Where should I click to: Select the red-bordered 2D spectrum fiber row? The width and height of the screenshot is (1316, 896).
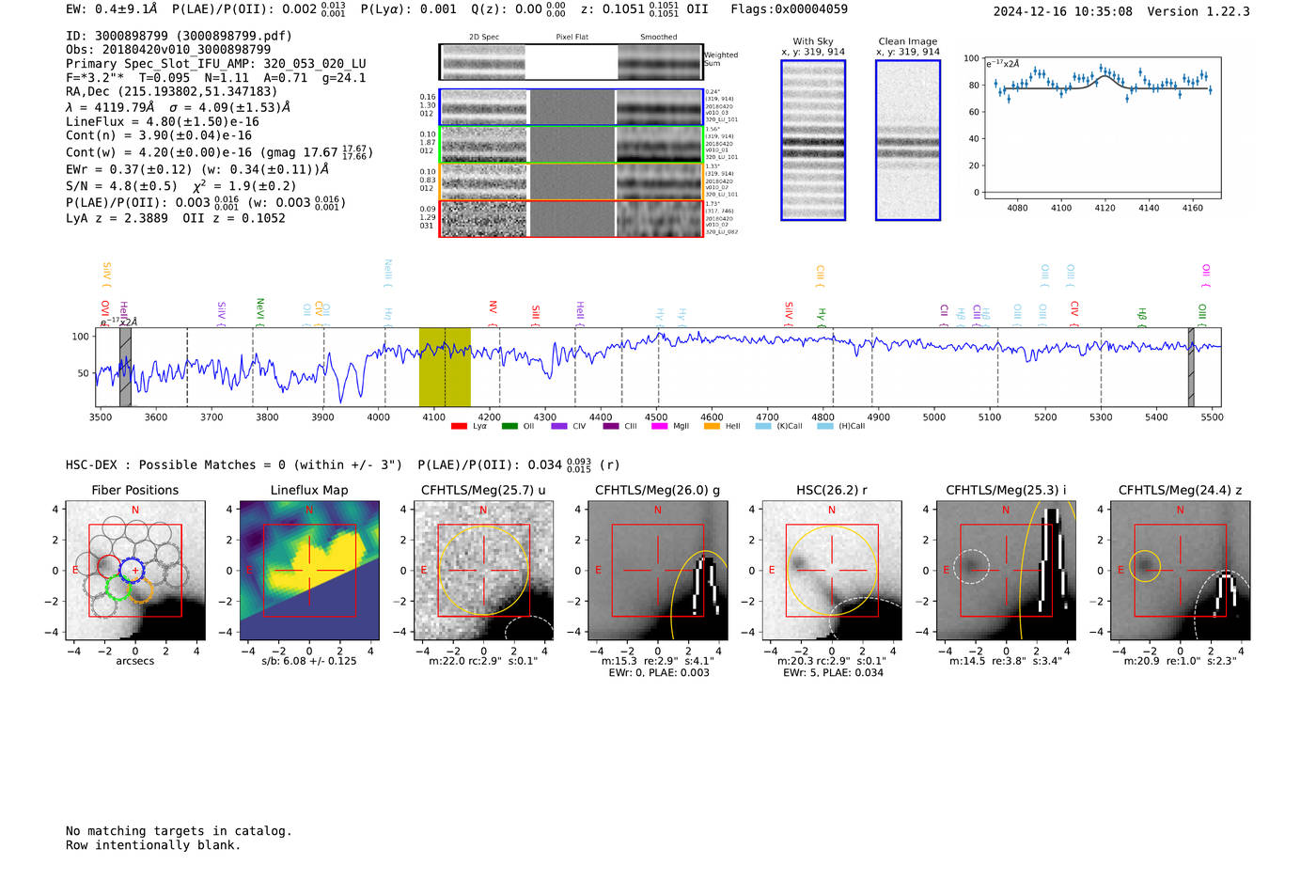click(x=572, y=218)
